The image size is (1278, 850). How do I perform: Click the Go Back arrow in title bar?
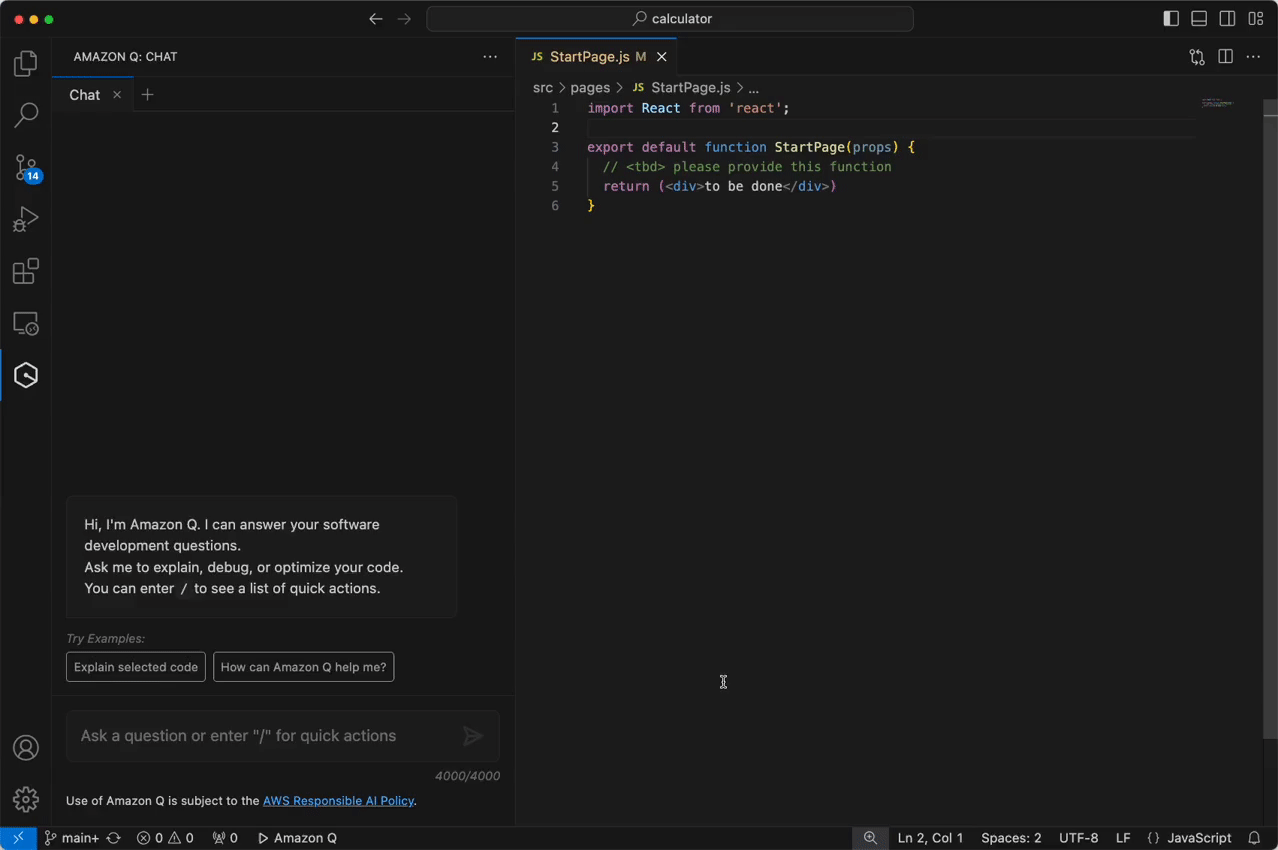click(376, 19)
